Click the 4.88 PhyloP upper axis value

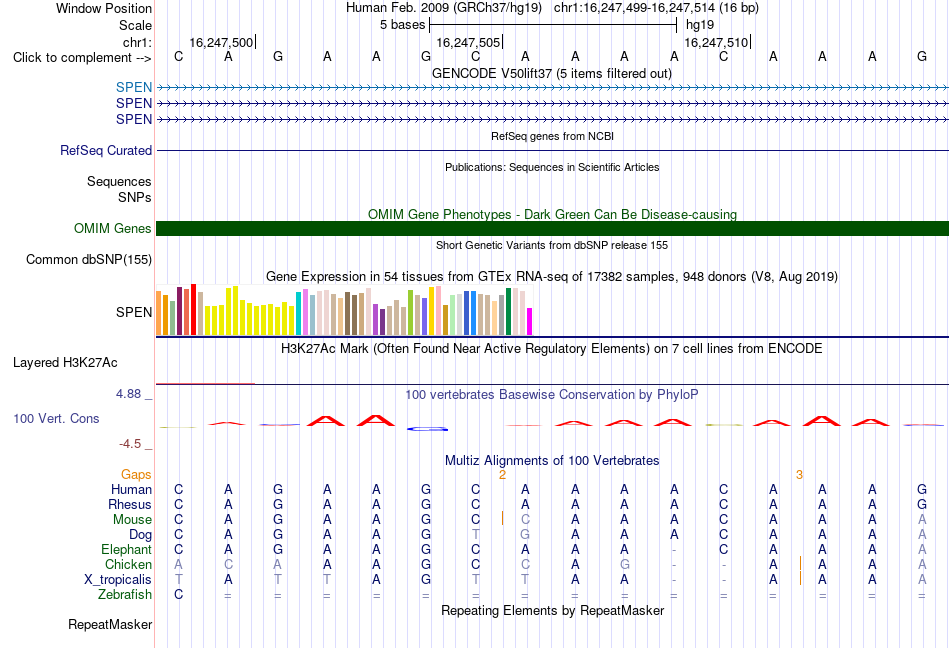(x=128, y=394)
